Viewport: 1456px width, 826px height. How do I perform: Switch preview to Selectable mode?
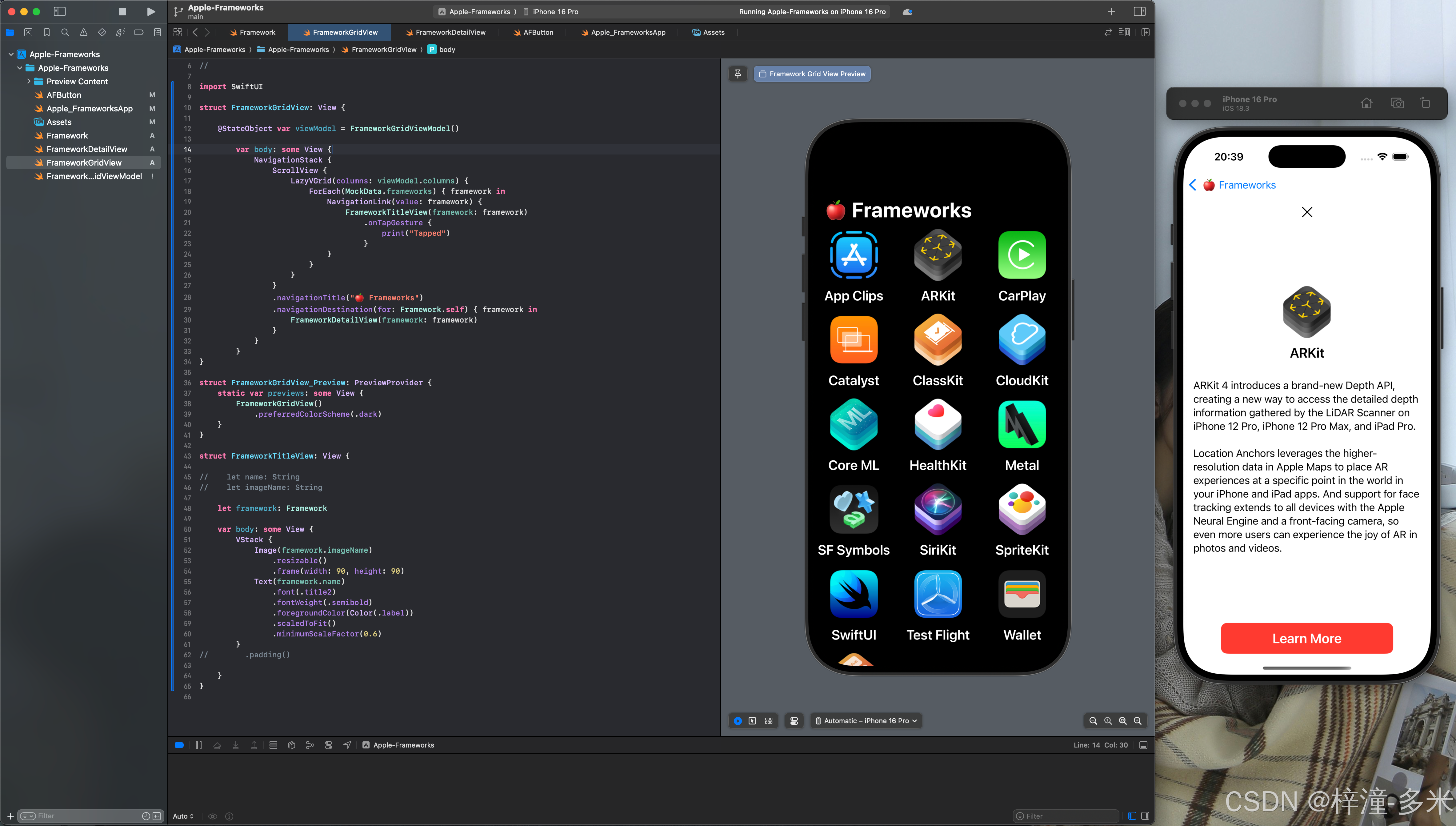752,720
